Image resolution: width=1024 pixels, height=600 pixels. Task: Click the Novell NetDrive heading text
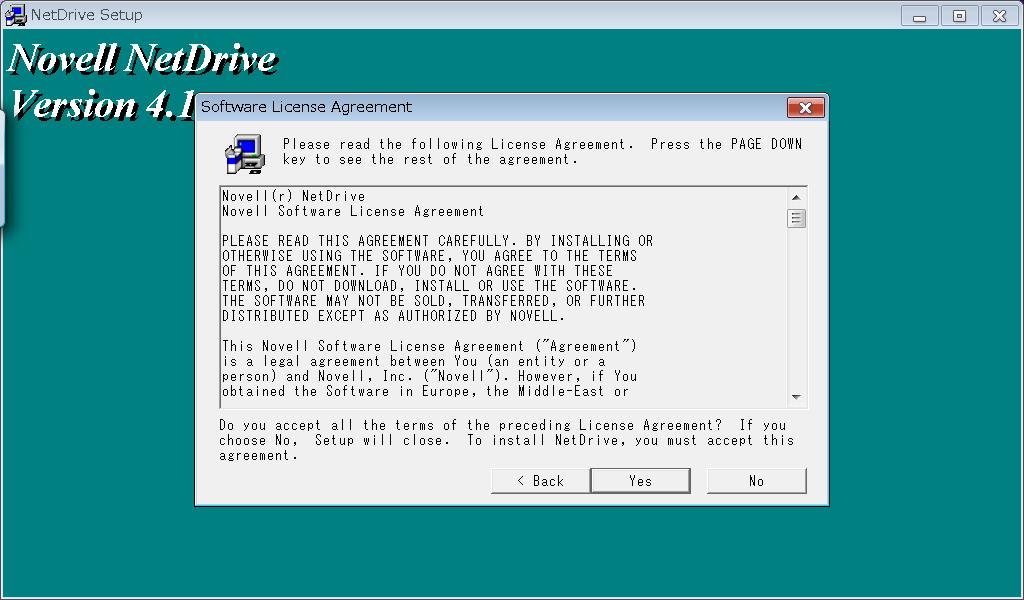click(x=142, y=59)
